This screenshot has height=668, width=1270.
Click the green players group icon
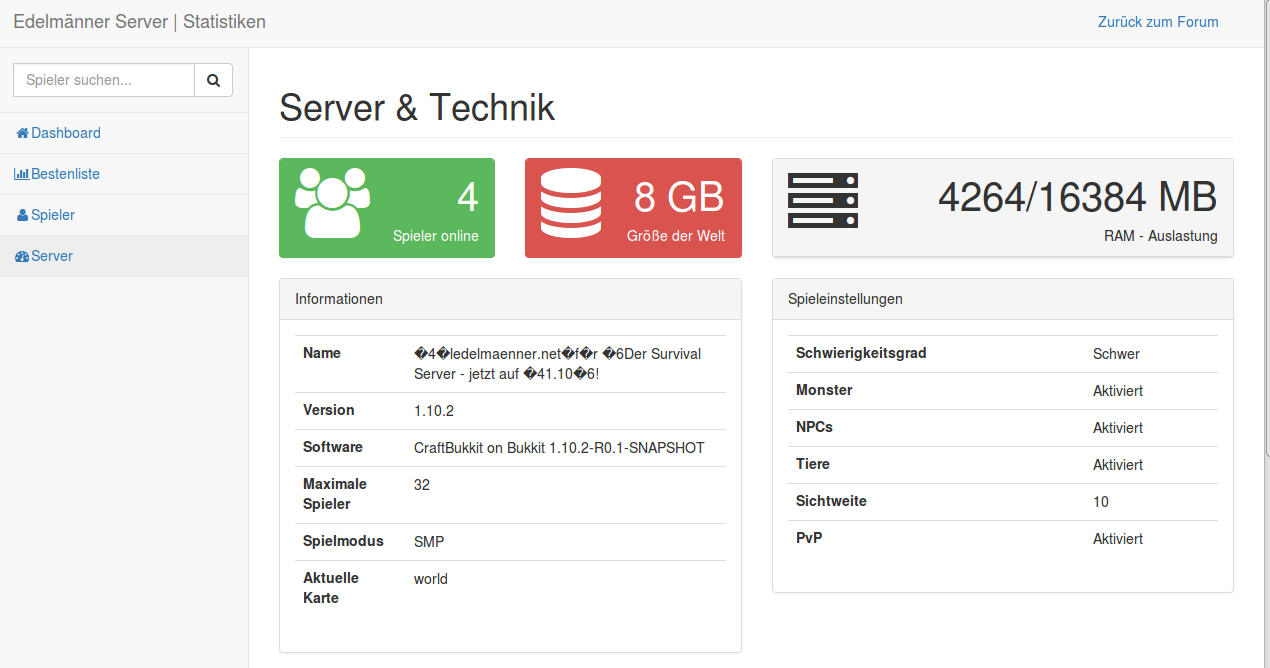[333, 200]
